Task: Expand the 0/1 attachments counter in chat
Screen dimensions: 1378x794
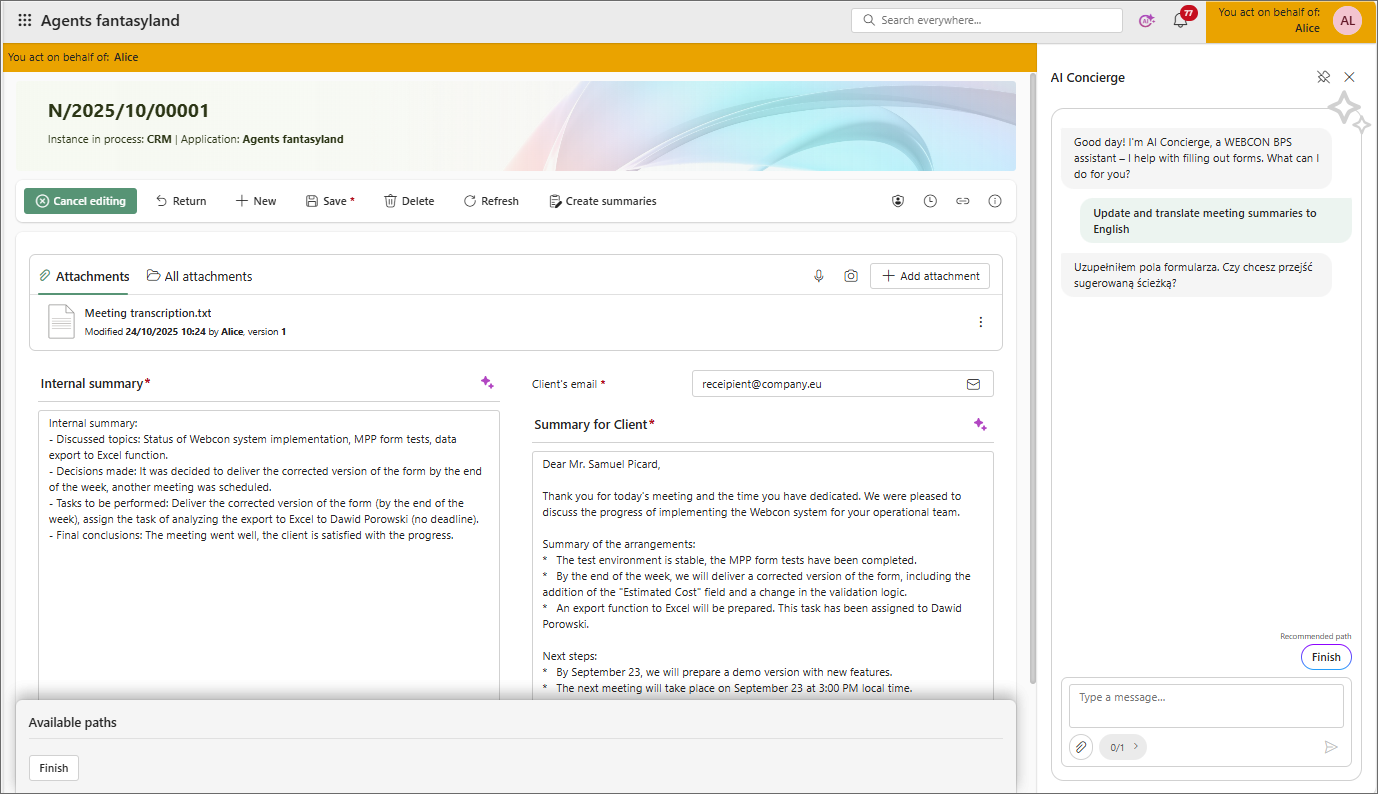Action: point(1122,746)
